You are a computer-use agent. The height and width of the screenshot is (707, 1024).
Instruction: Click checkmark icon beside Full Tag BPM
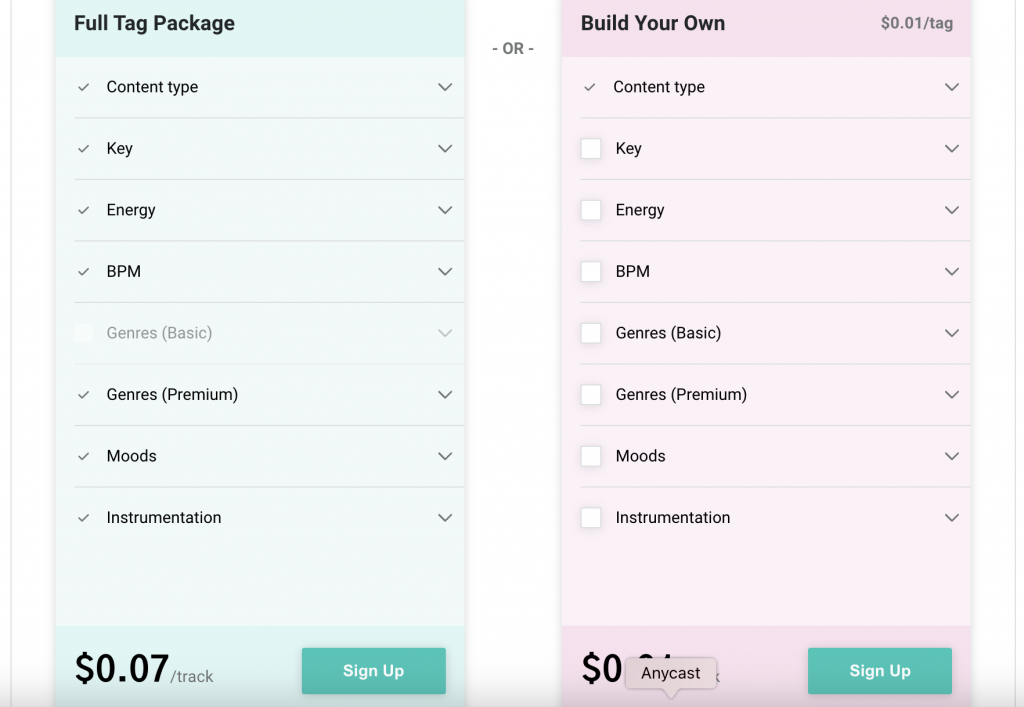(x=84, y=272)
